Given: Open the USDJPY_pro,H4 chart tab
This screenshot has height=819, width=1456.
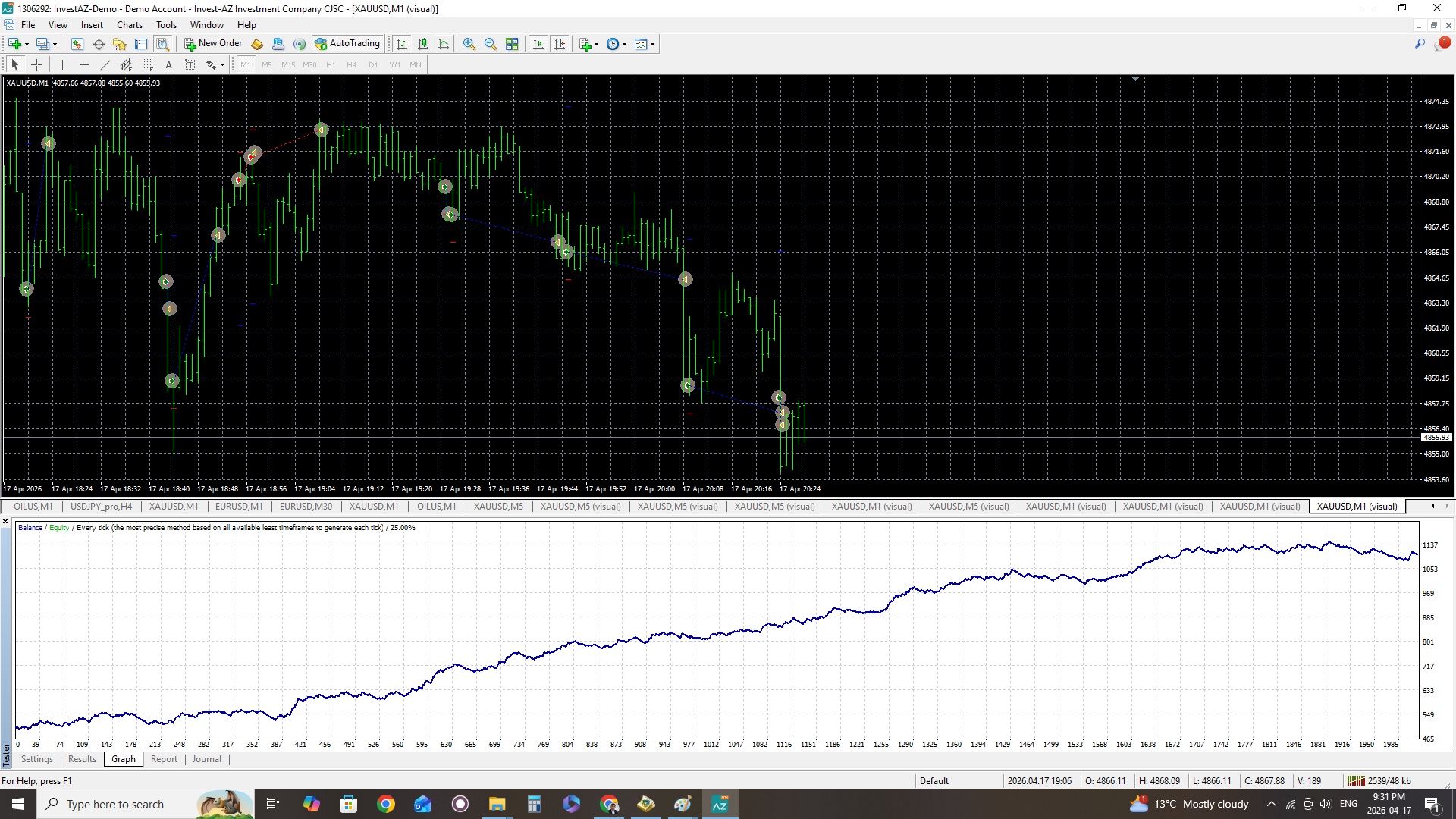Looking at the screenshot, I should [x=101, y=507].
